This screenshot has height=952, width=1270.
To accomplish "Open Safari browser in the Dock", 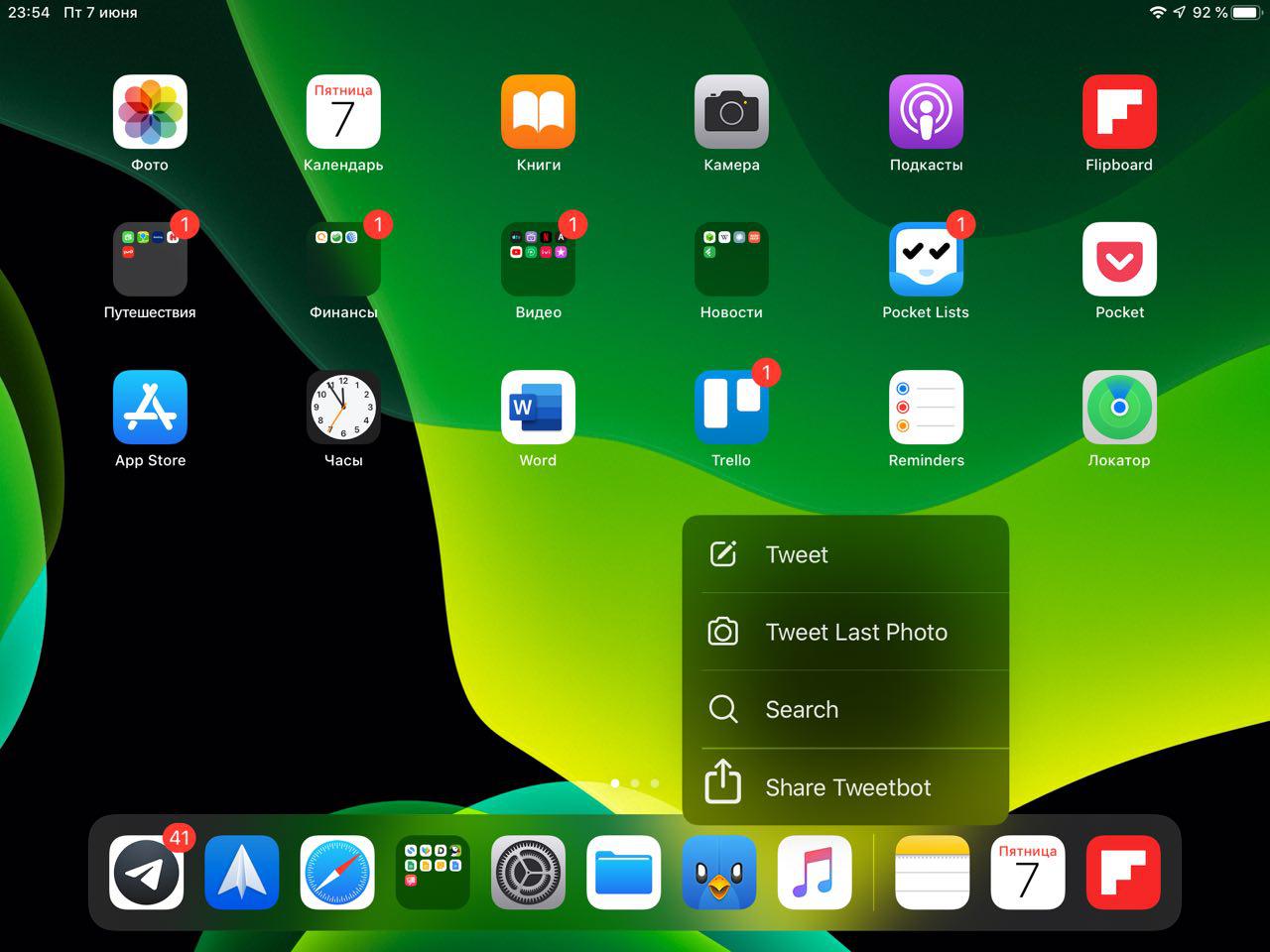I will [337, 873].
